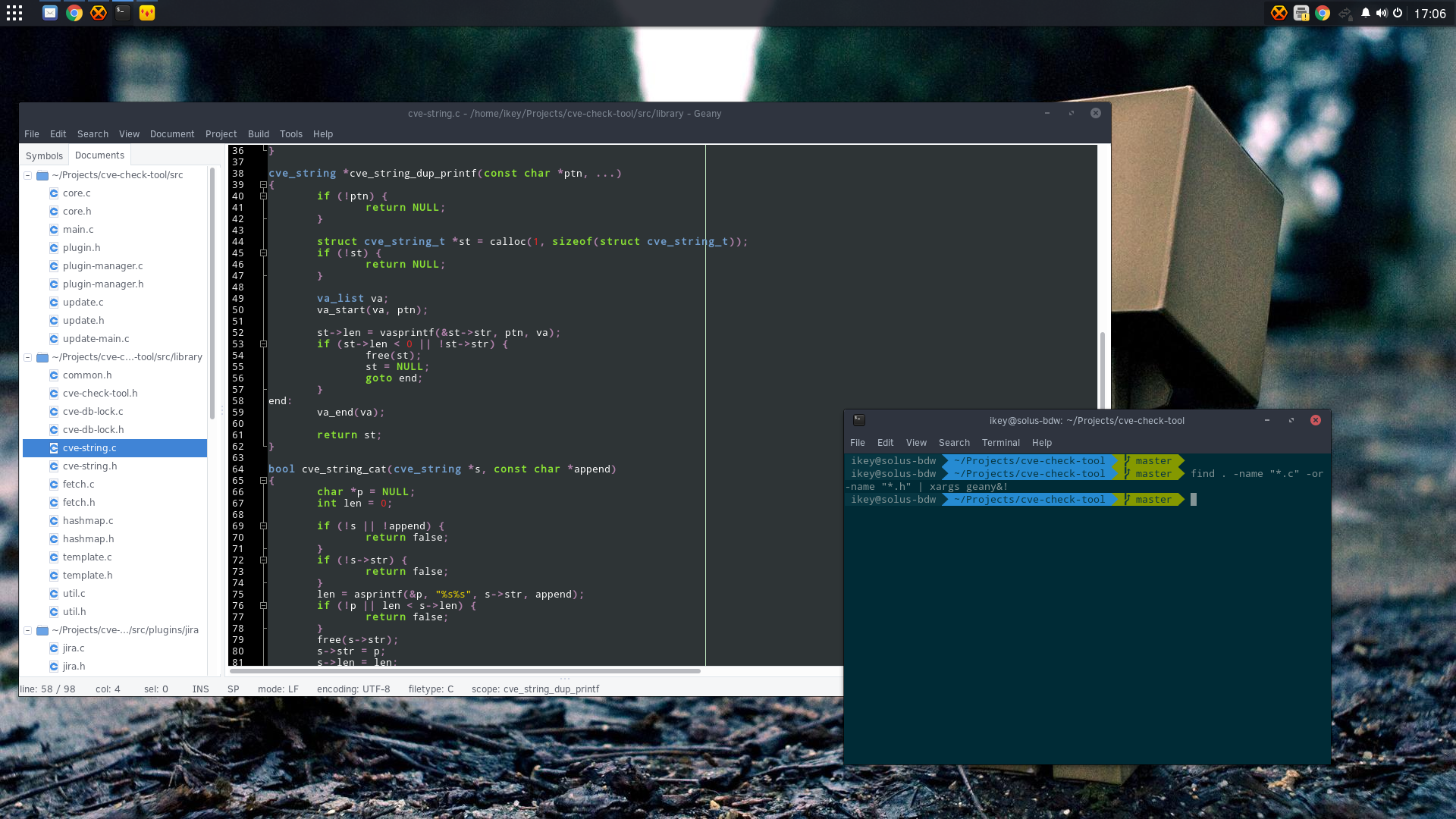
Task: Fold the code block at line 39
Action: click(263, 185)
